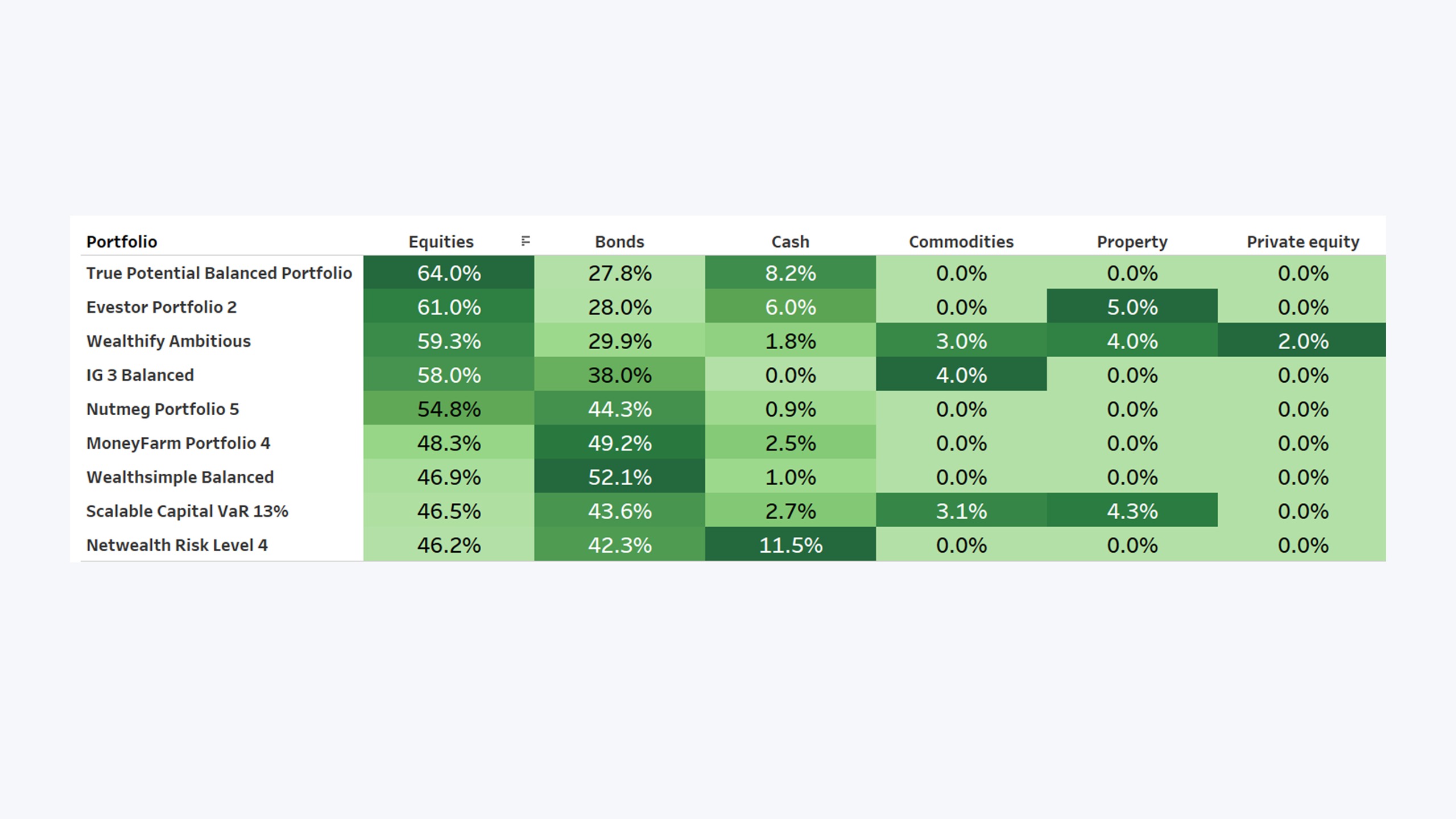Click the Property column header
Image resolution: width=1456 pixels, height=819 pixels.
click(1132, 242)
